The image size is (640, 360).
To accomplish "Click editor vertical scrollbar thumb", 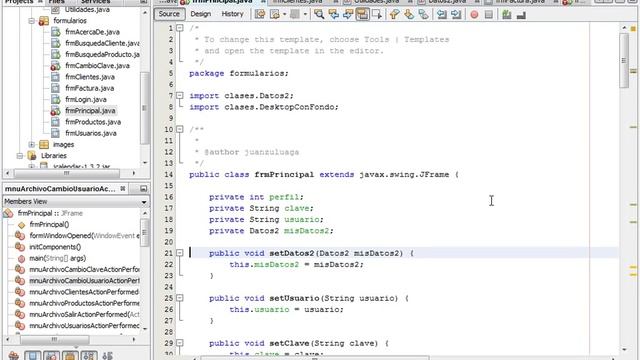I will (x=624, y=60).
